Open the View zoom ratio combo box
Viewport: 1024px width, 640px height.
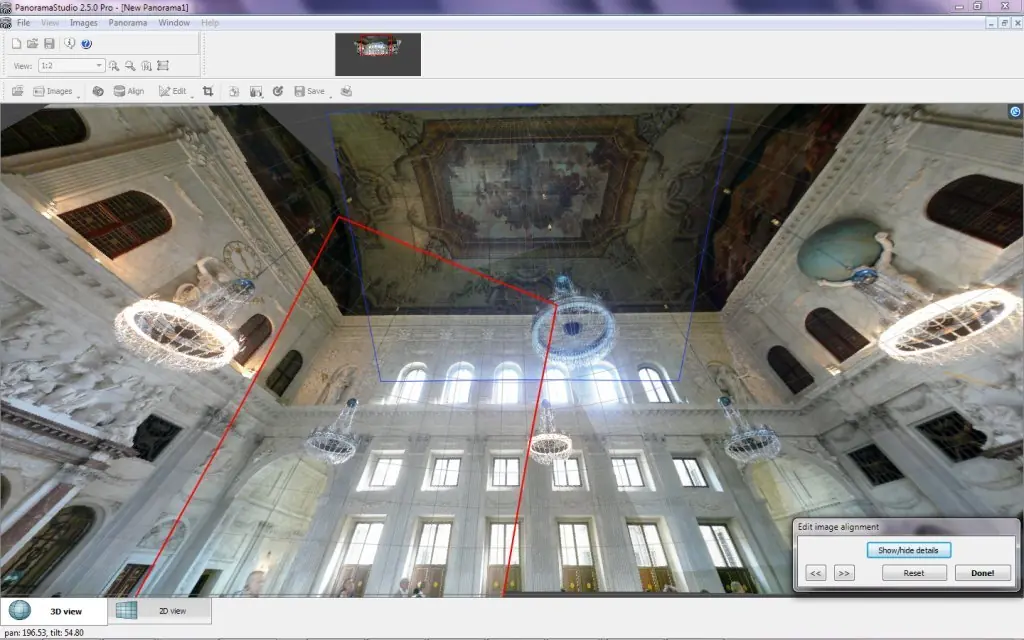tap(71, 65)
